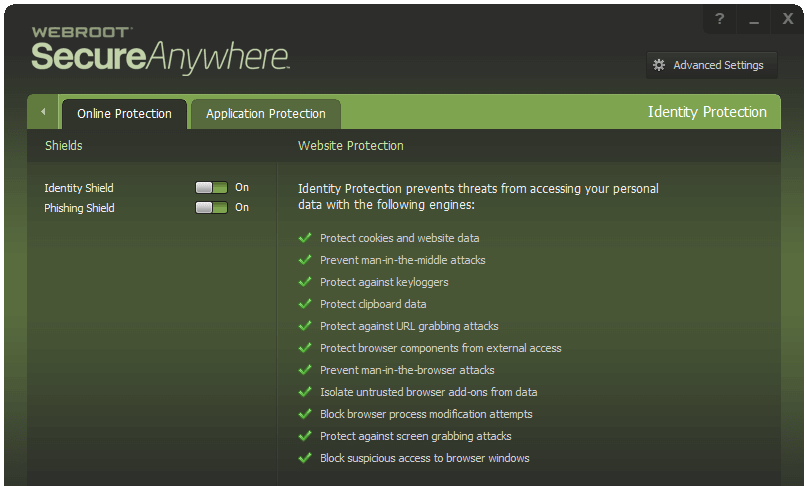Click the Phishing Shield label
The image size is (807, 486).
coord(79,208)
